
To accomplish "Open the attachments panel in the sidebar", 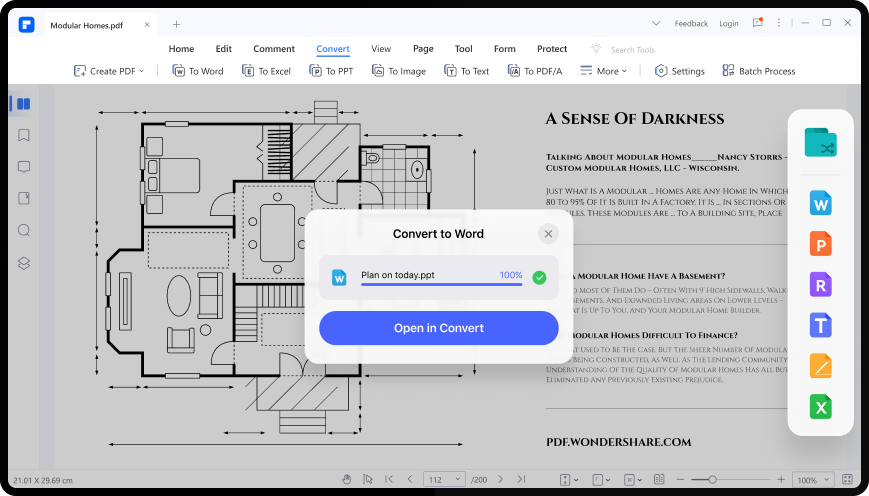I will click(24, 198).
